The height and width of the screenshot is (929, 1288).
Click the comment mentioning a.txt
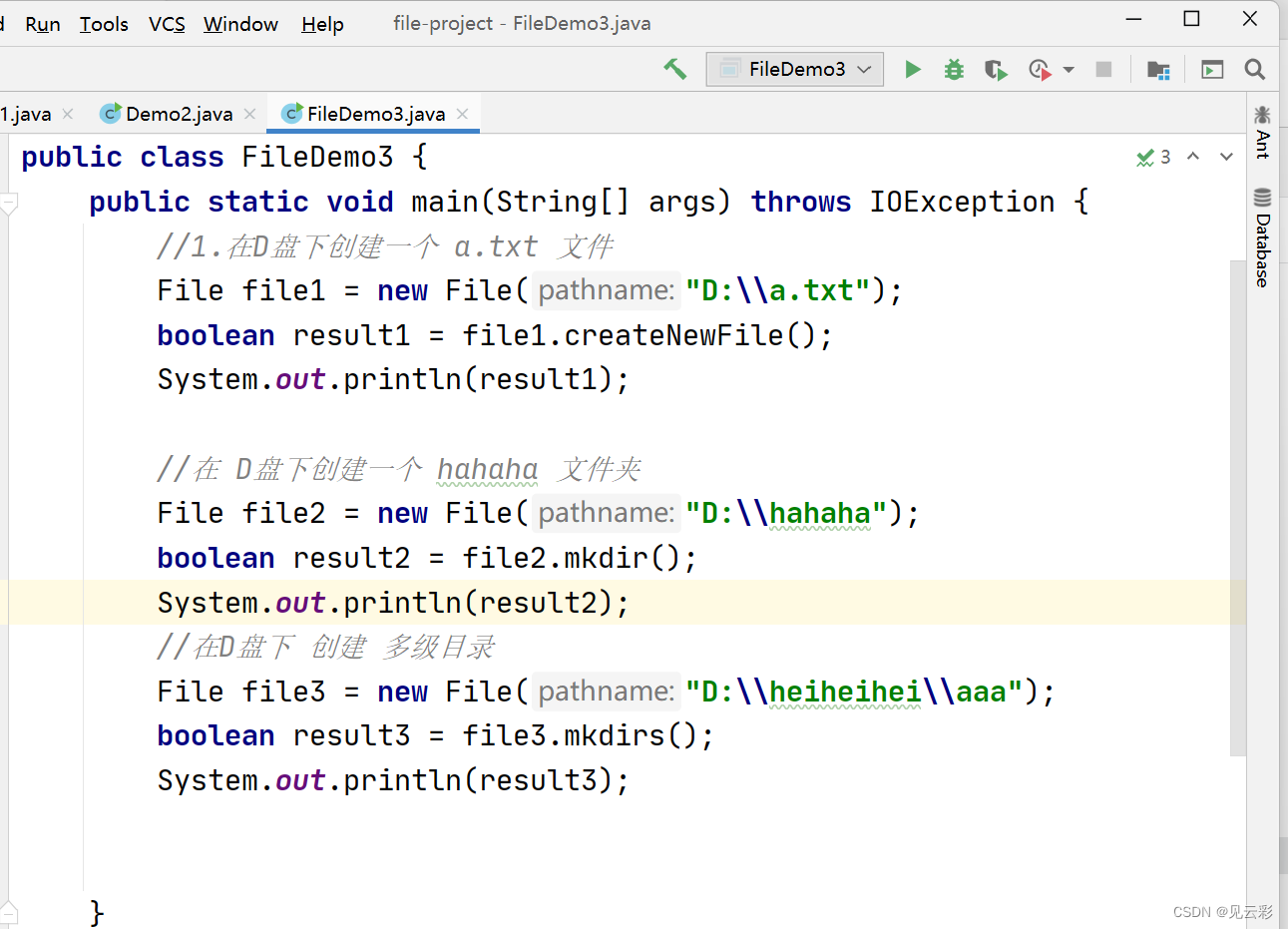coord(385,246)
